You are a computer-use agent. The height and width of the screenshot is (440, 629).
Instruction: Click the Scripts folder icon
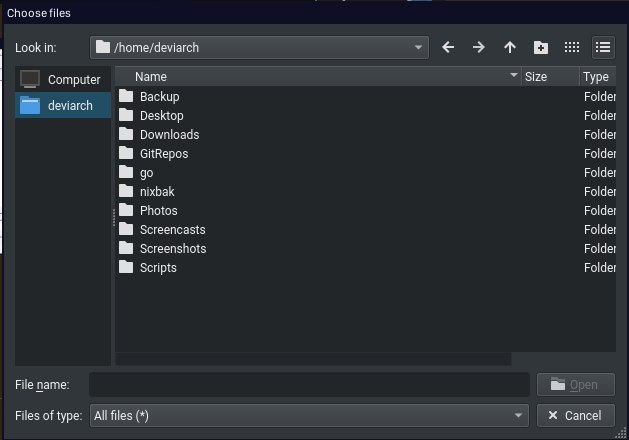click(126, 267)
